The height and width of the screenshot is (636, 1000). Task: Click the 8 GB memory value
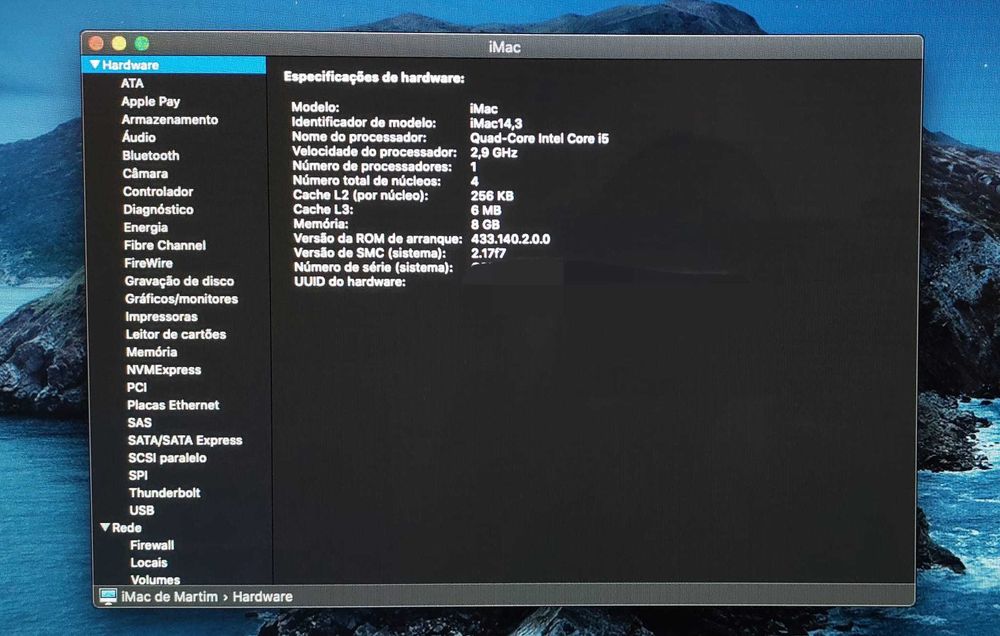485,225
